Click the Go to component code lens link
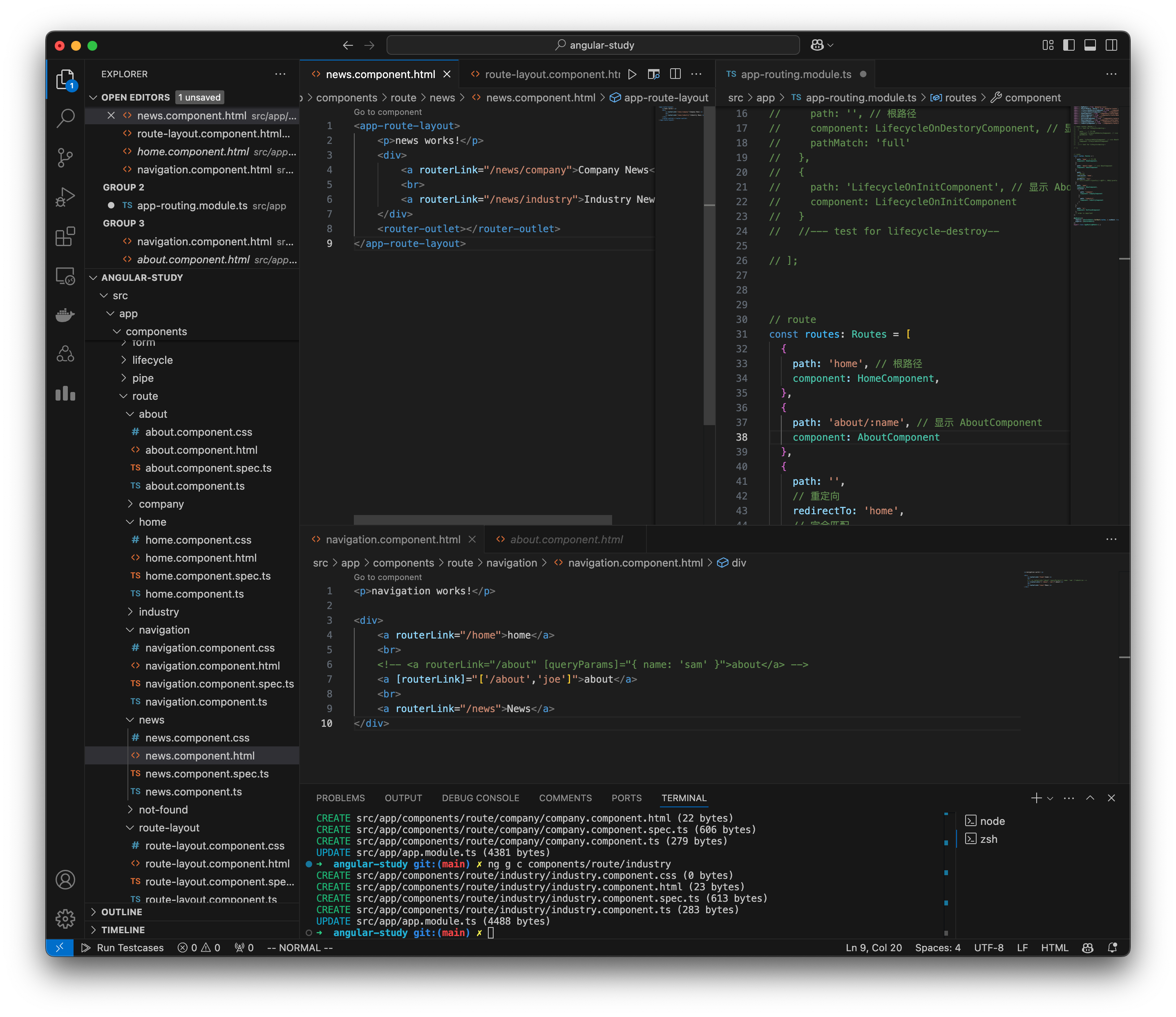The height and width of the screenshot is (1017, 1176). pyautogui.click(x=388, y=112)
